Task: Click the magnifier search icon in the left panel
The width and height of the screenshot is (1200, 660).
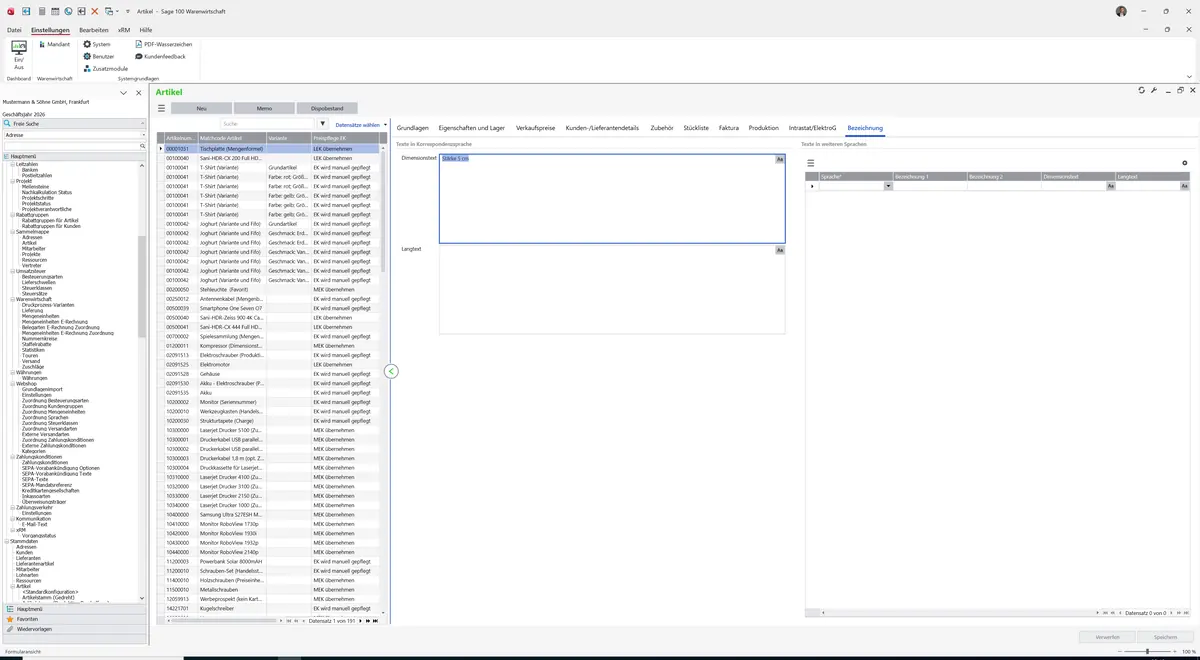Action: click(x=143, y=146)
